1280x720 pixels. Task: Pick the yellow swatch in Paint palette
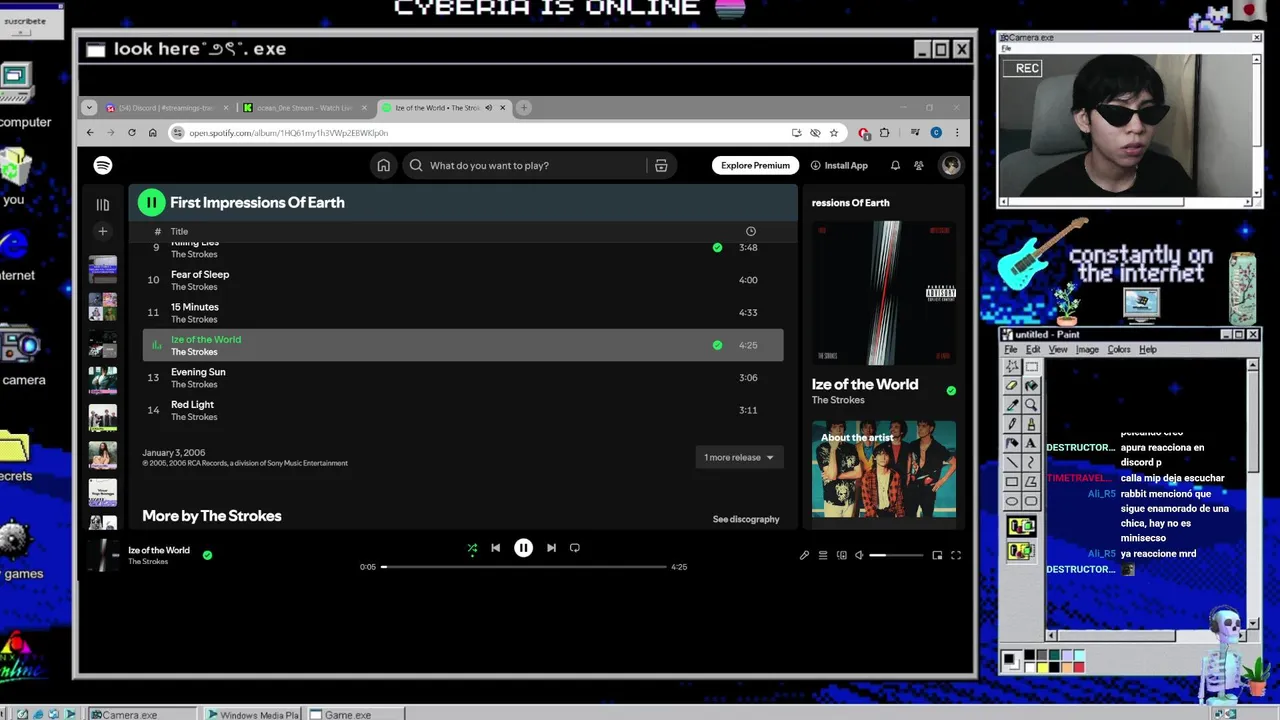(x=1042, y=667)
